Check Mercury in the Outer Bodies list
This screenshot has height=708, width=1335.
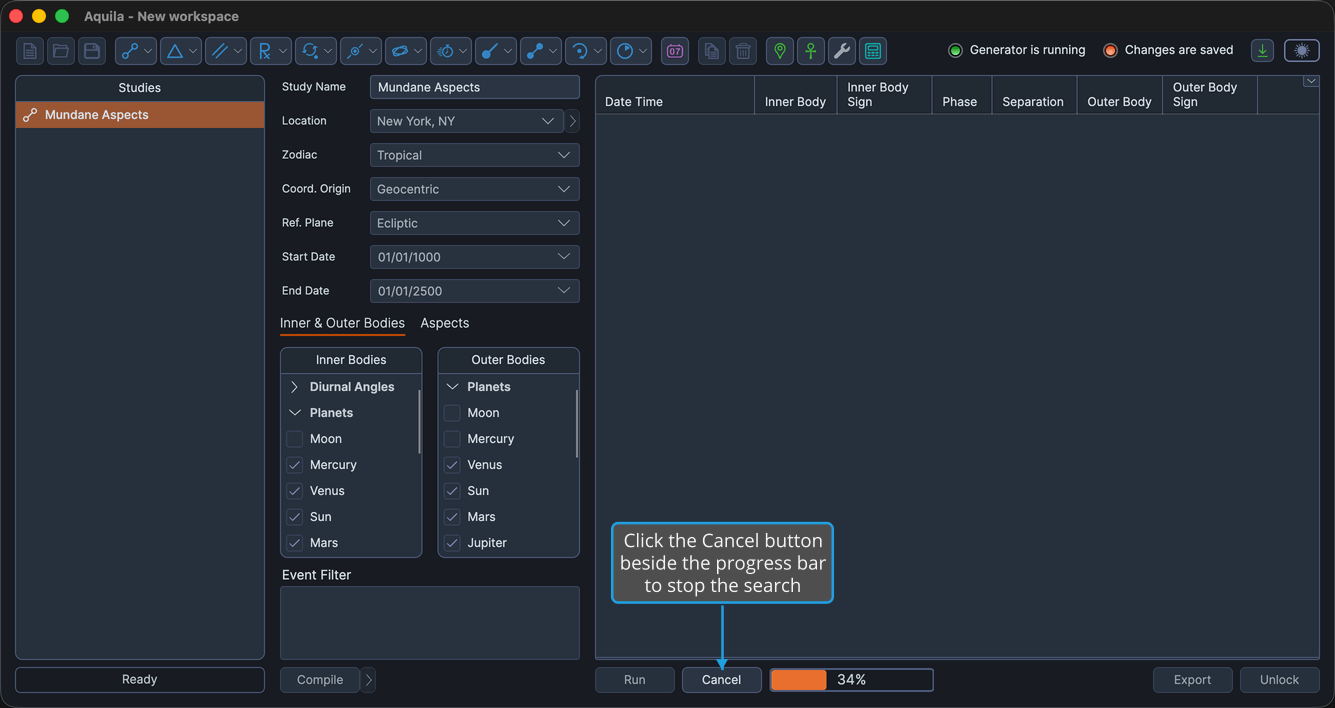click(452, 439)
